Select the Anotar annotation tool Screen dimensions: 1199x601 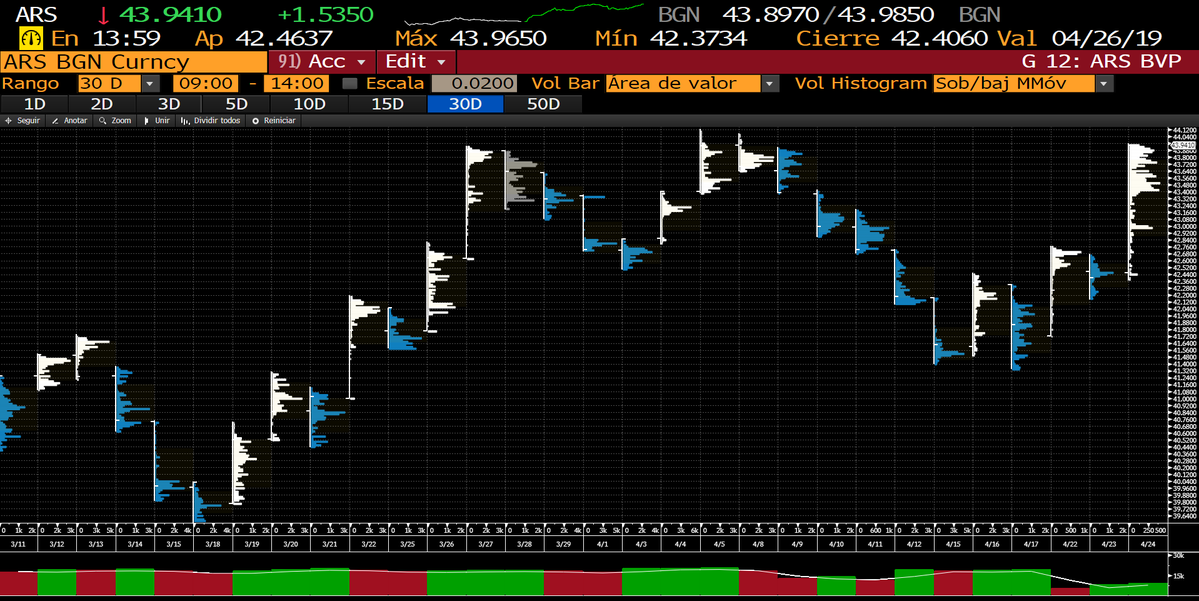pos(70,121)
